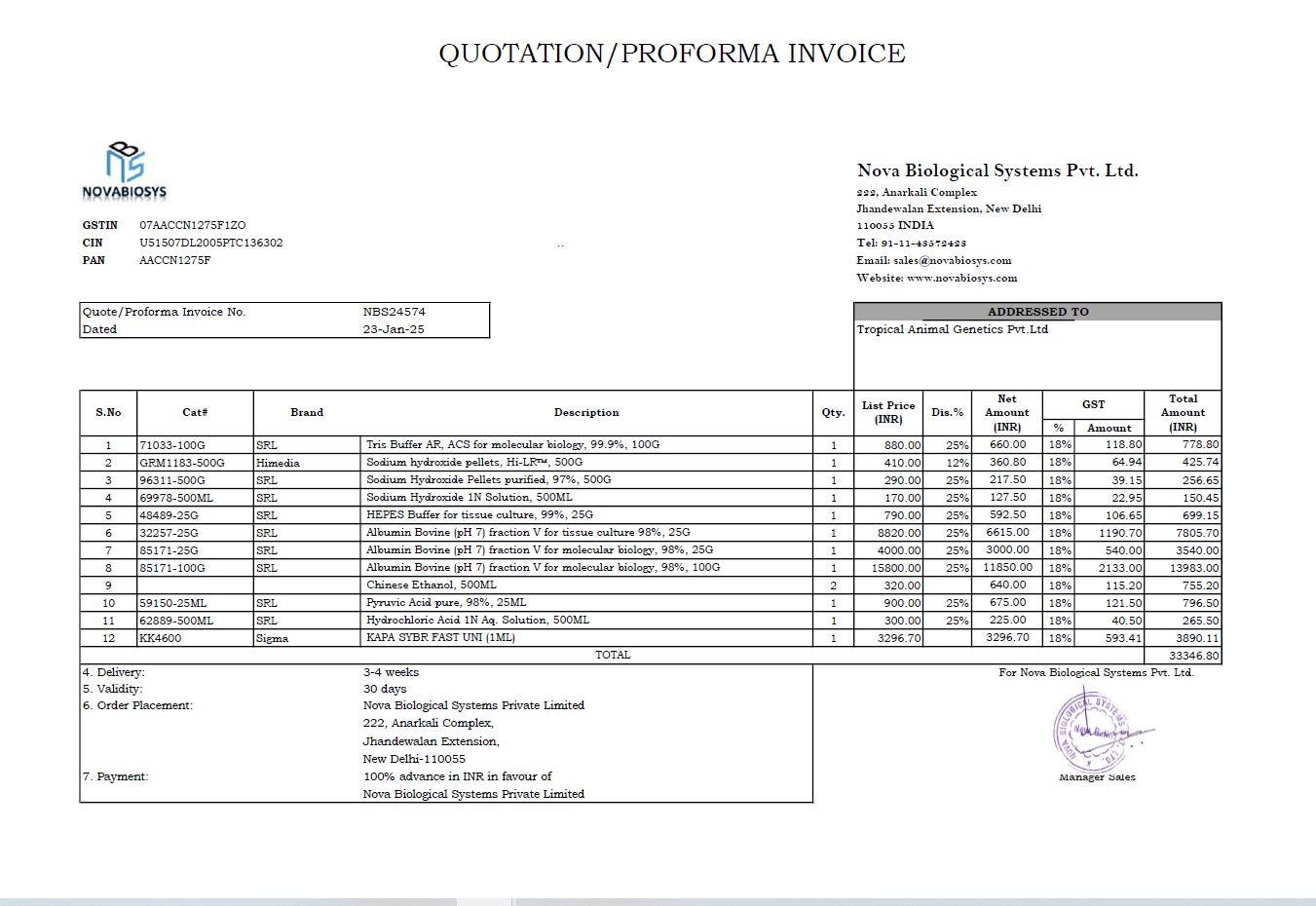Click the Novabiosys logo
This screenshot has width=1316, height=906.
(124, 170)
